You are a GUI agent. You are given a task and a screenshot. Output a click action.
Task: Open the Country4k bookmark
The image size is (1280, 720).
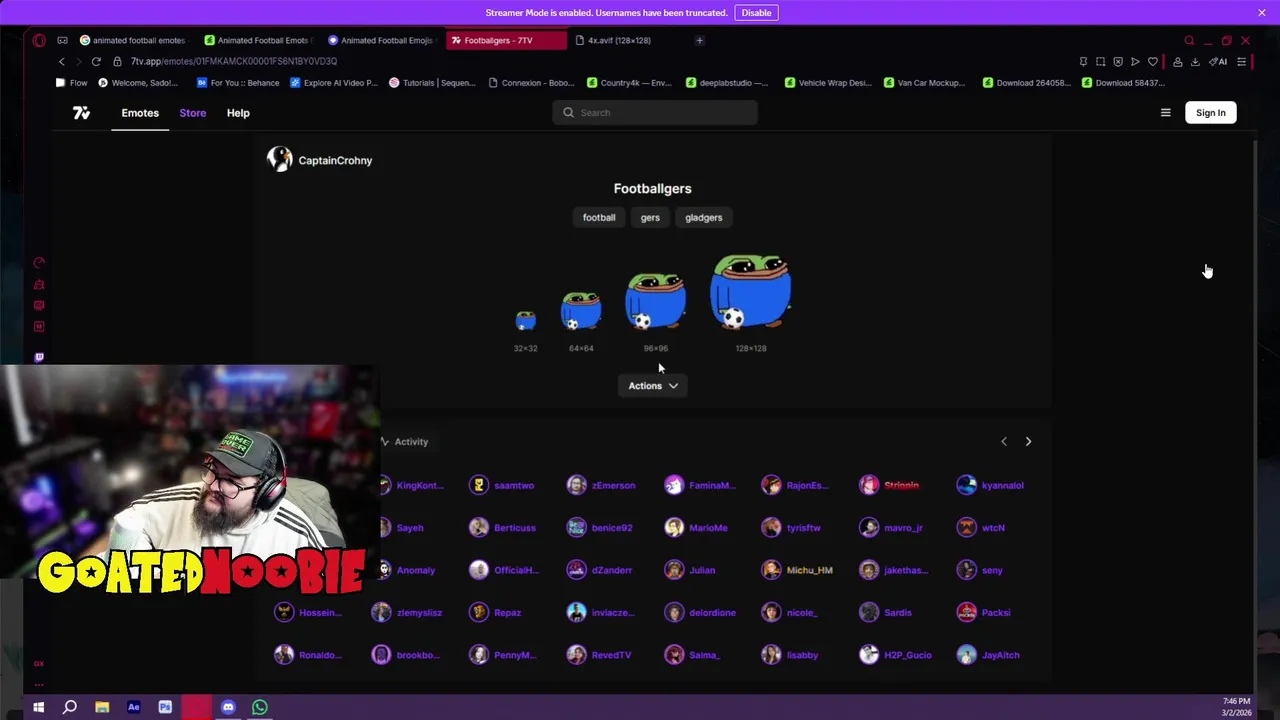(629, 83)
